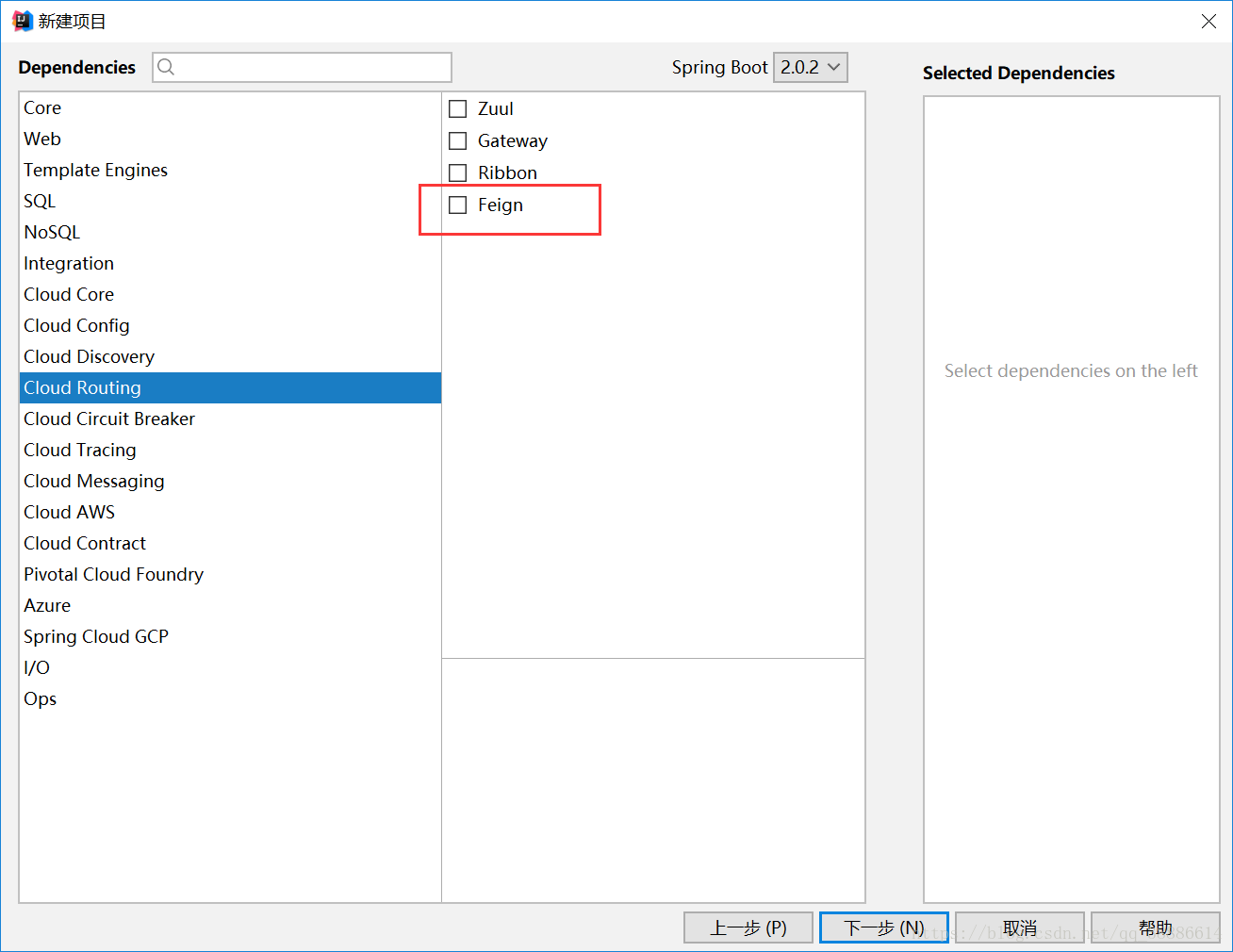Open the Cloud Circuit Breaker category

pyautogui.click(x=230, y=419)
